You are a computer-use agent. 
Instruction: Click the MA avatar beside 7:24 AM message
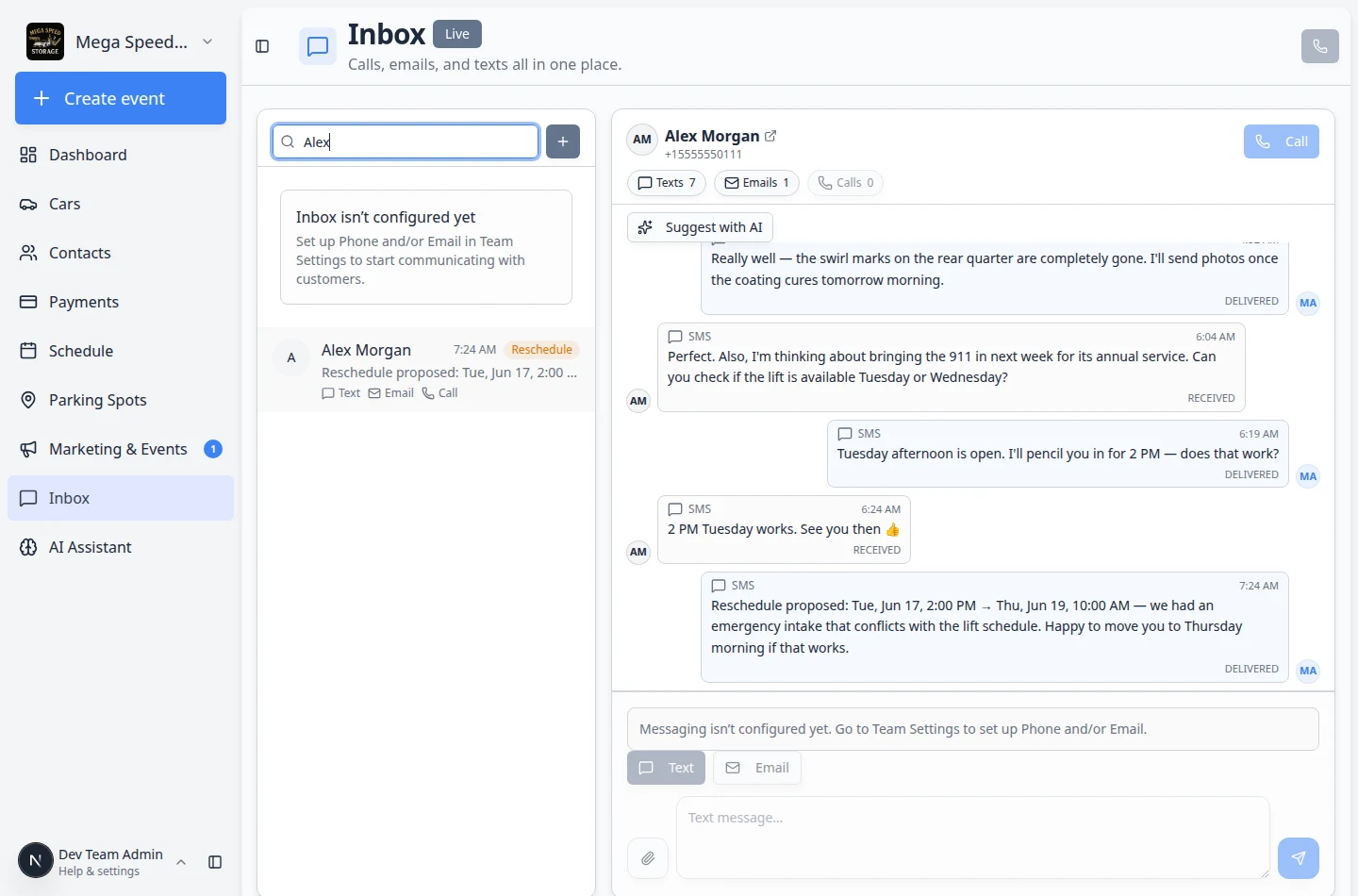coord(1308,672)
